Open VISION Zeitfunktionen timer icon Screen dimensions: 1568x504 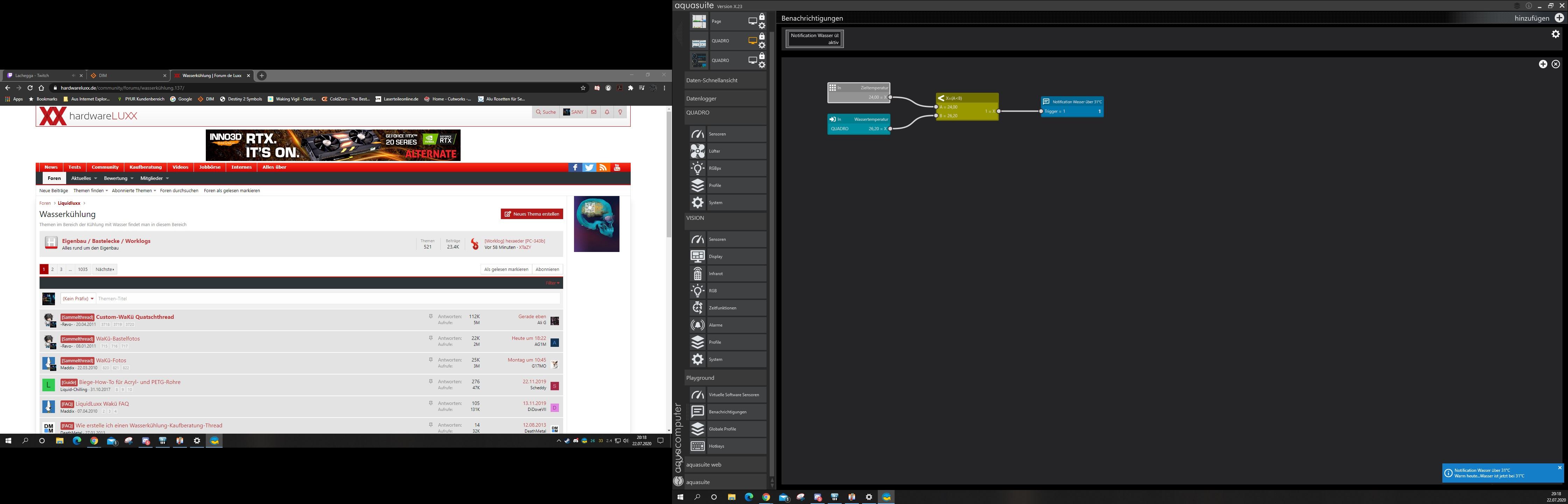(x=698, y=308)
